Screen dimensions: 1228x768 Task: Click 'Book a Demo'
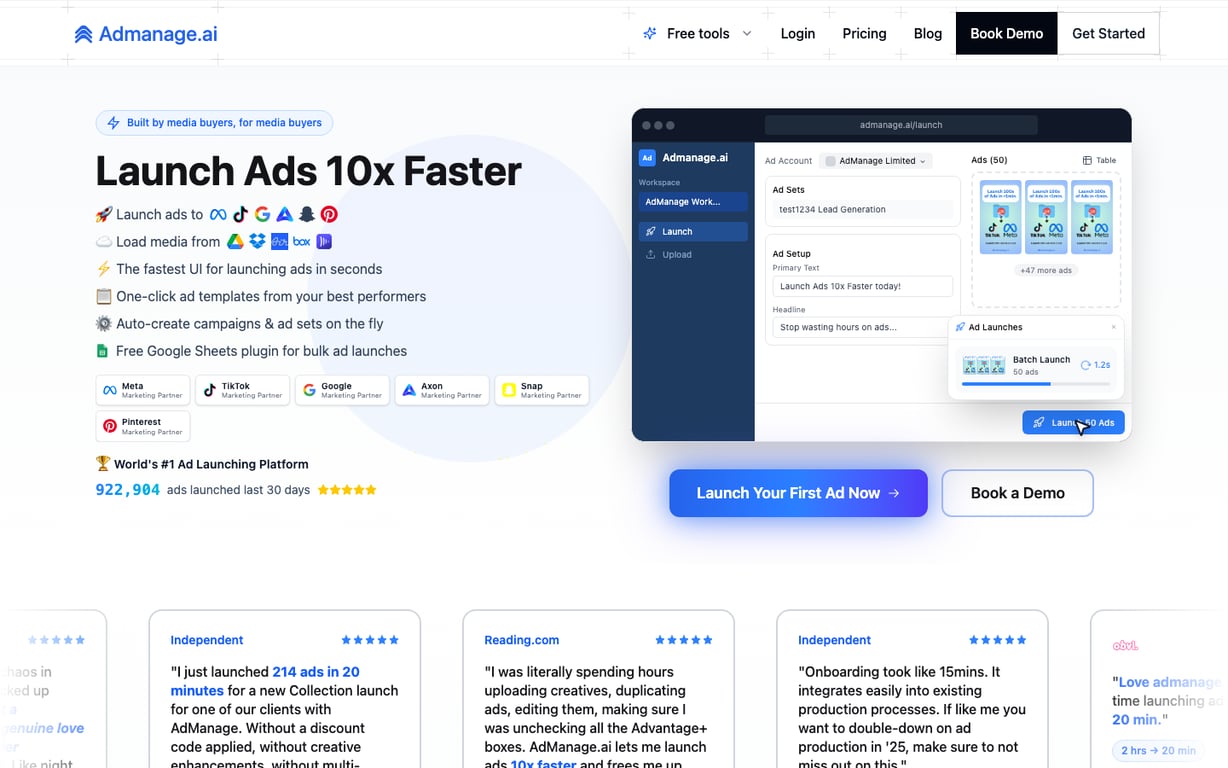pos(1017,492)
